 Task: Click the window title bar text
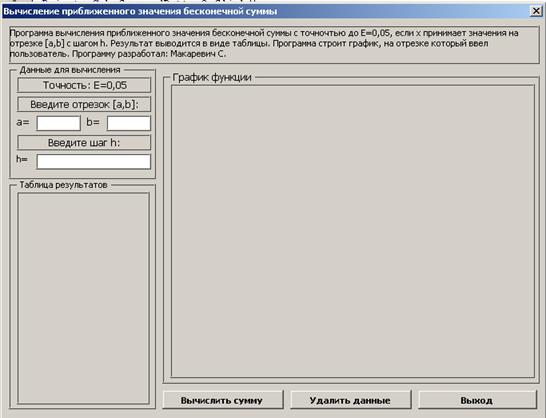click(x=140, y=11)
